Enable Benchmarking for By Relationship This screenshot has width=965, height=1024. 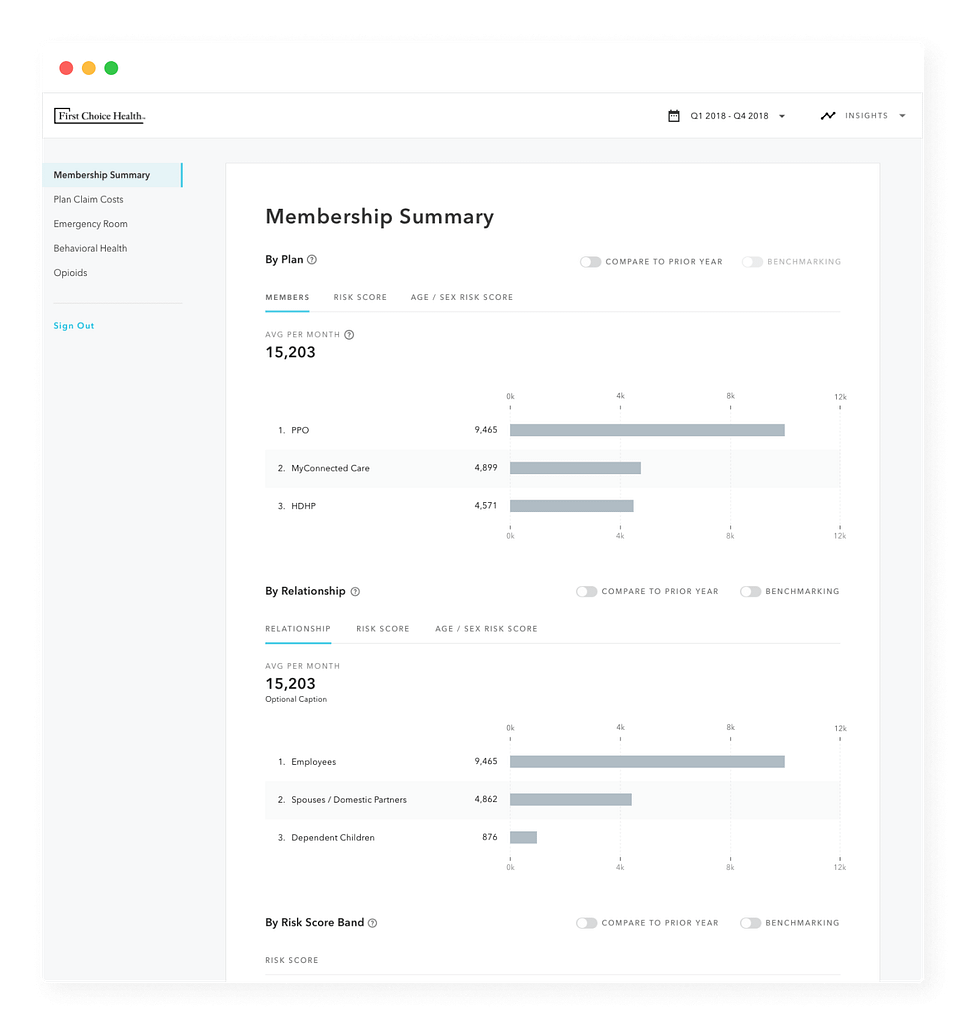click(x=750, y=591)
